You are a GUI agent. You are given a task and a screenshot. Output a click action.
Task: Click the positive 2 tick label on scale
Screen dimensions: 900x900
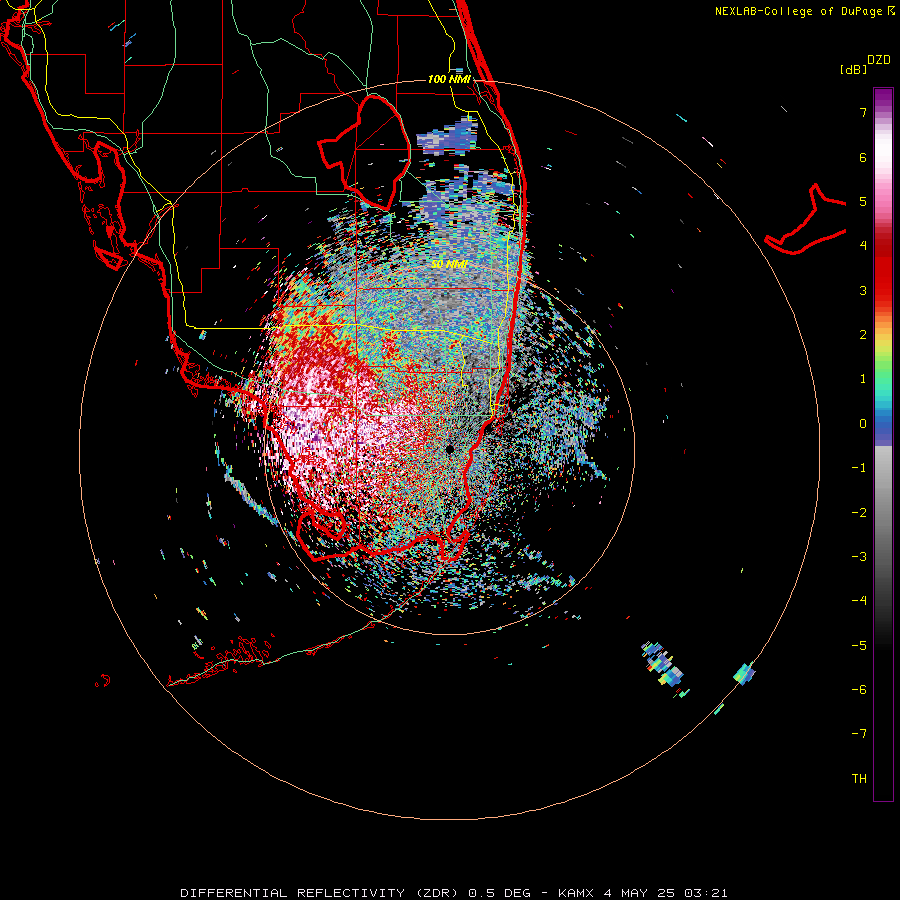(863, 335)
